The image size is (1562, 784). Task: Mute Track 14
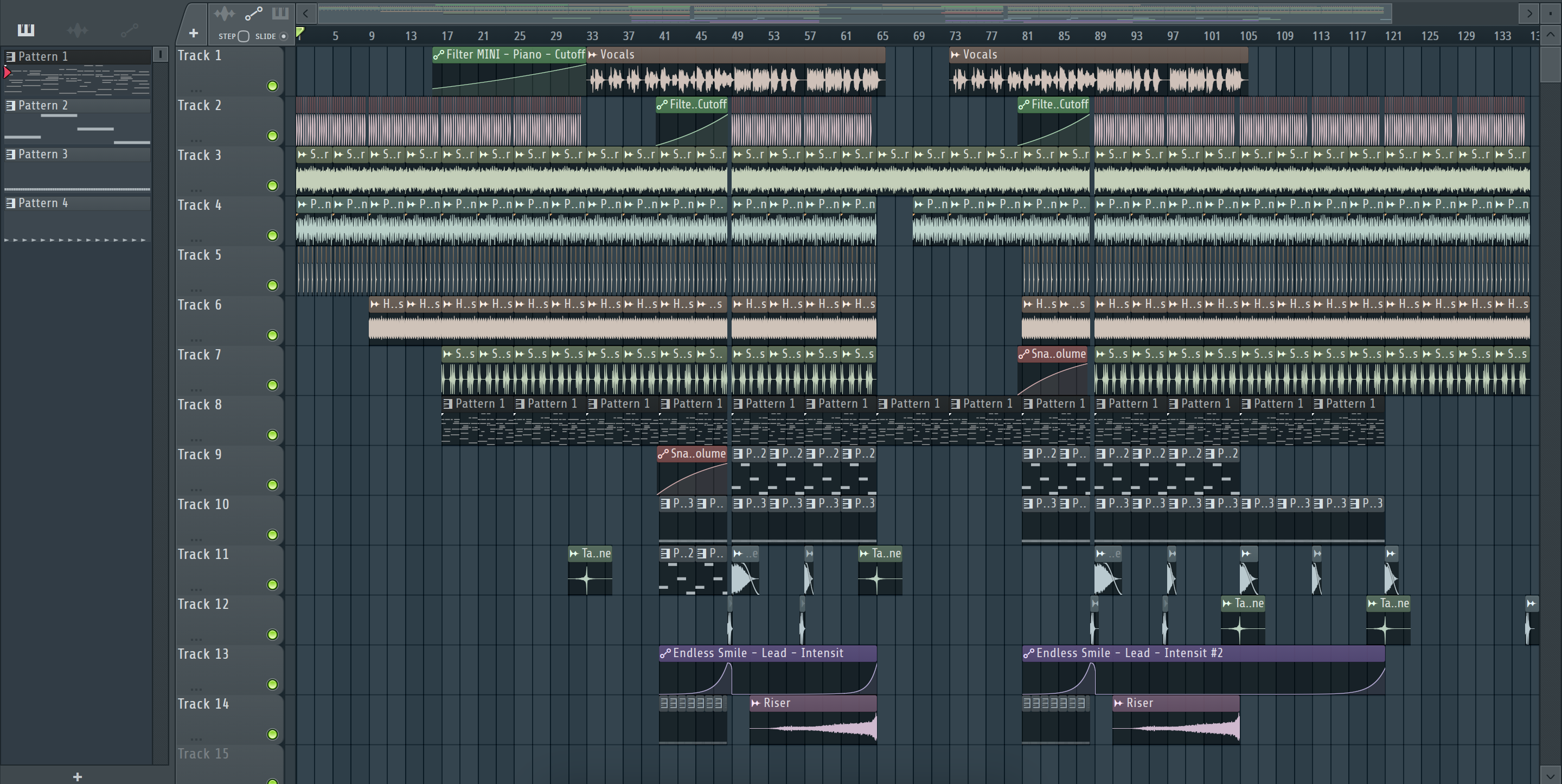273,734
